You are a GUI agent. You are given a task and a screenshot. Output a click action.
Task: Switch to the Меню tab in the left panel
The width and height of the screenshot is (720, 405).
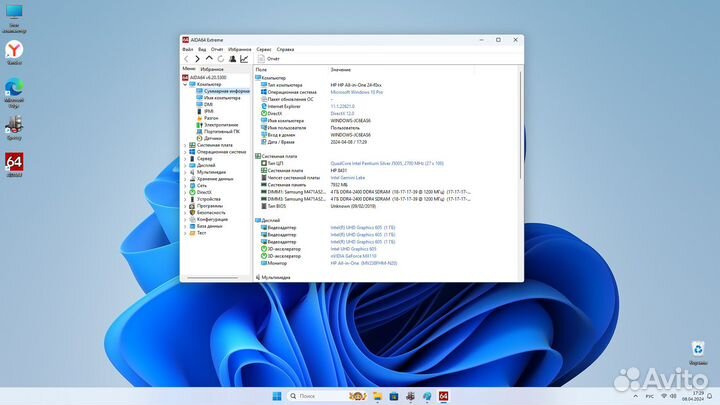[189, 69]
